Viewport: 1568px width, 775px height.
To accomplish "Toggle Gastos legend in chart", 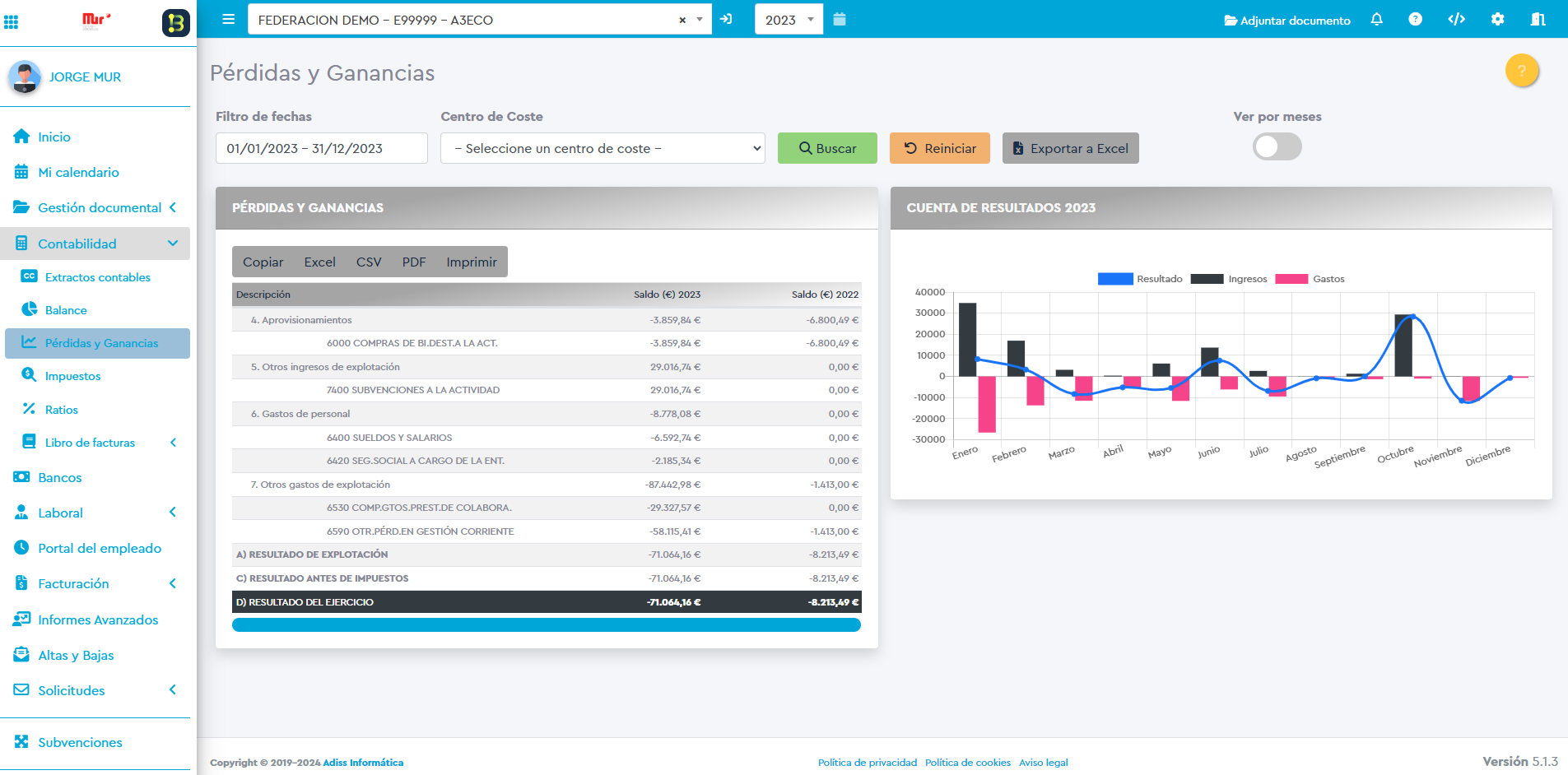I will pyautogui.click(x=1310, y=279).
